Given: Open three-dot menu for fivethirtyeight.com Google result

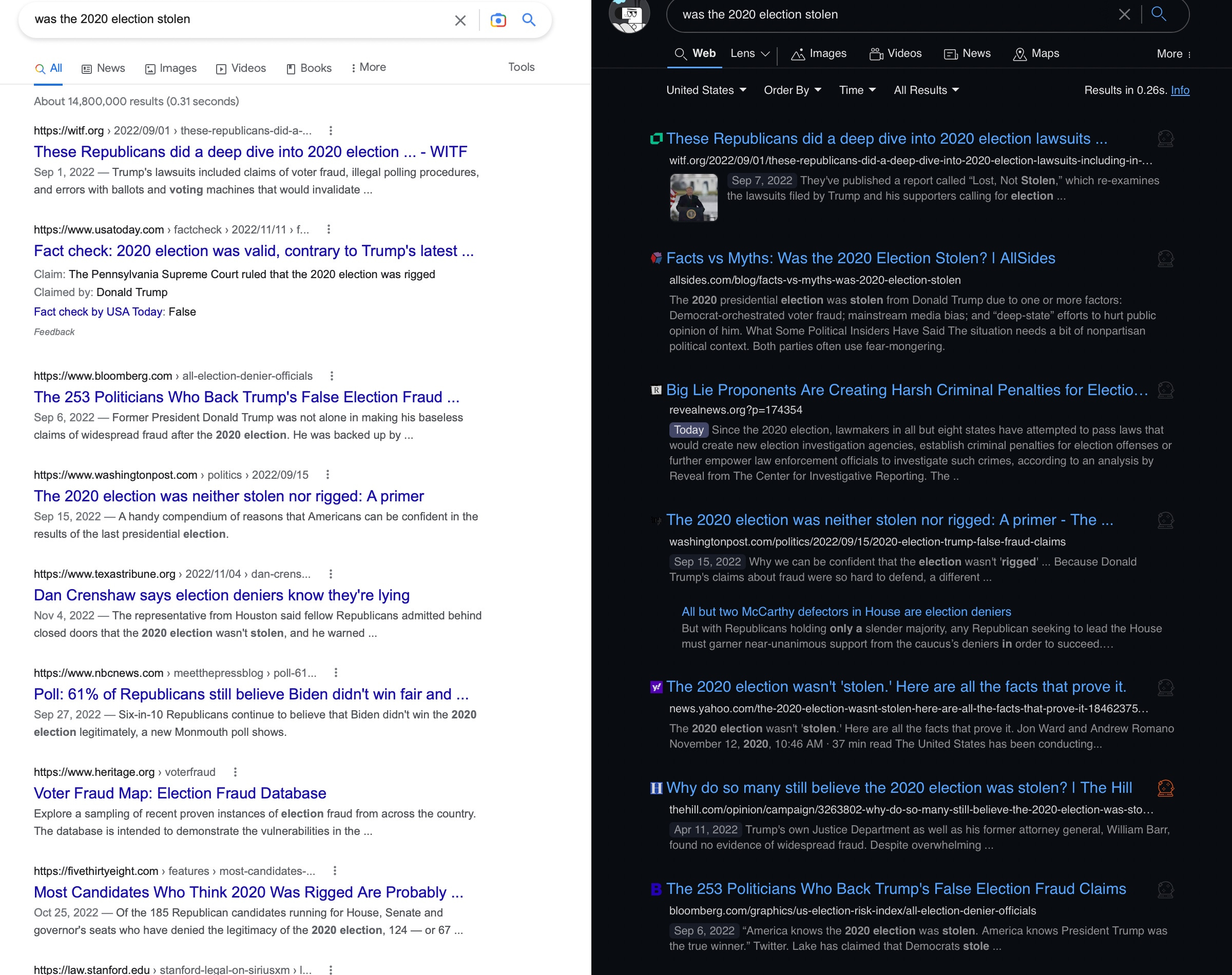Looking at the screenshot, I should click(x=335, y=871).
